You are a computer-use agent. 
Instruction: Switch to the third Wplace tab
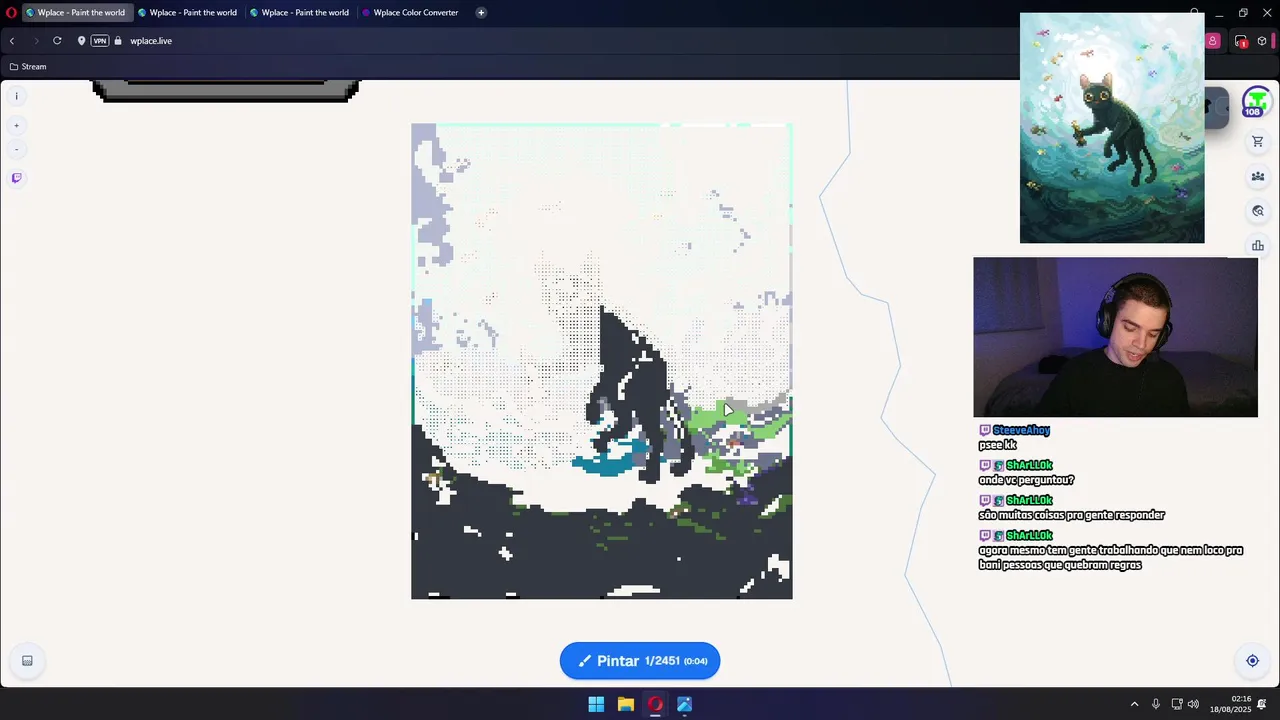pos(300,13)
